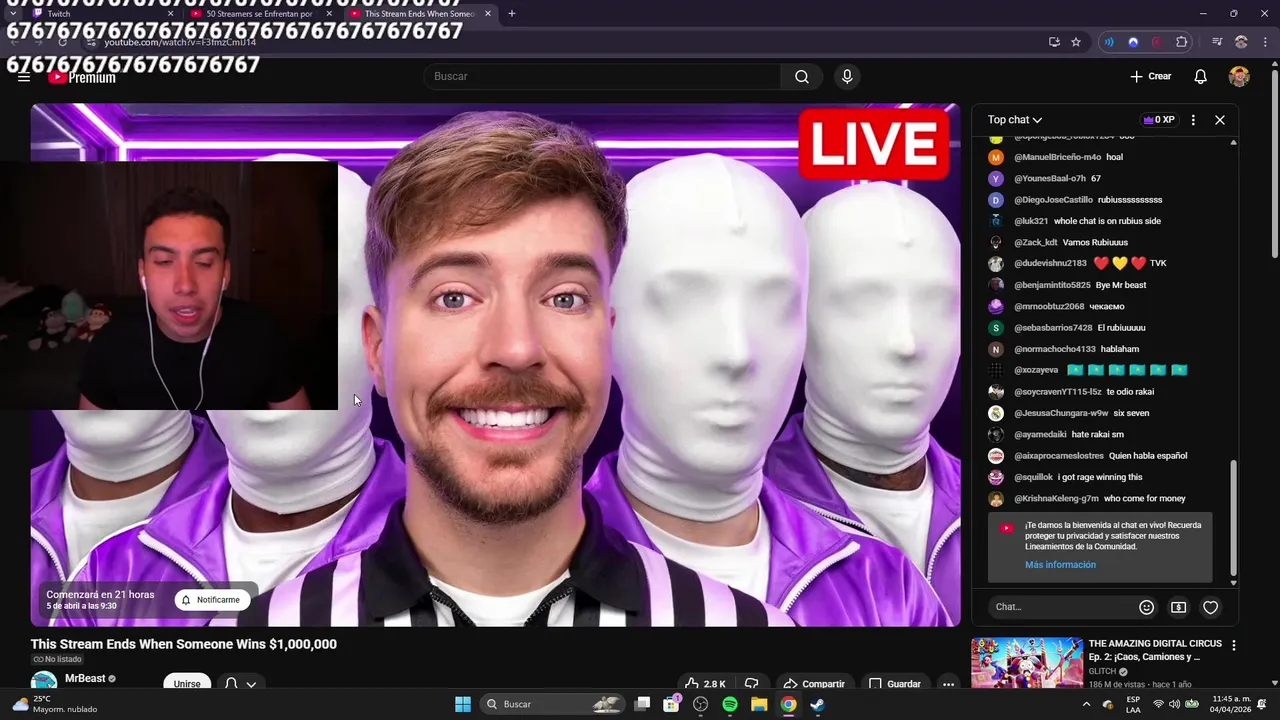
Task: Click @KrishnaKeleng-g7m chat username
Action: [1056, 499]
